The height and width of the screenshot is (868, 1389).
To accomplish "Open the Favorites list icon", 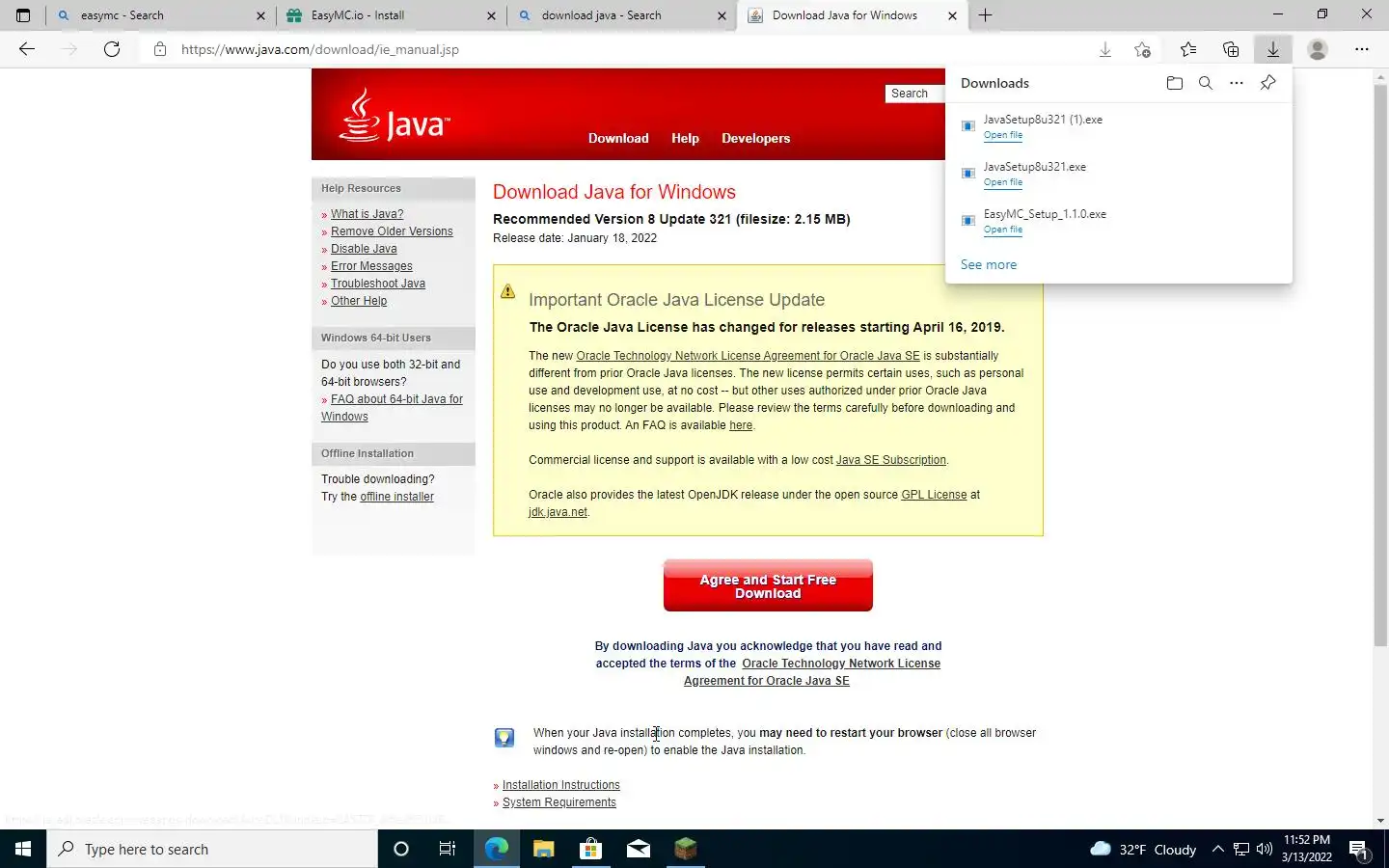I will [x=1188, y=49].
